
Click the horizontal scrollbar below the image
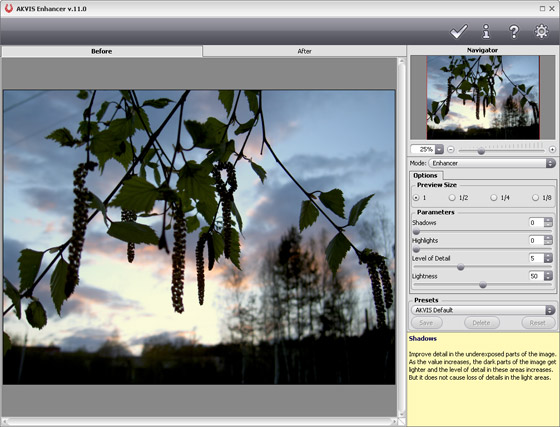200,422
